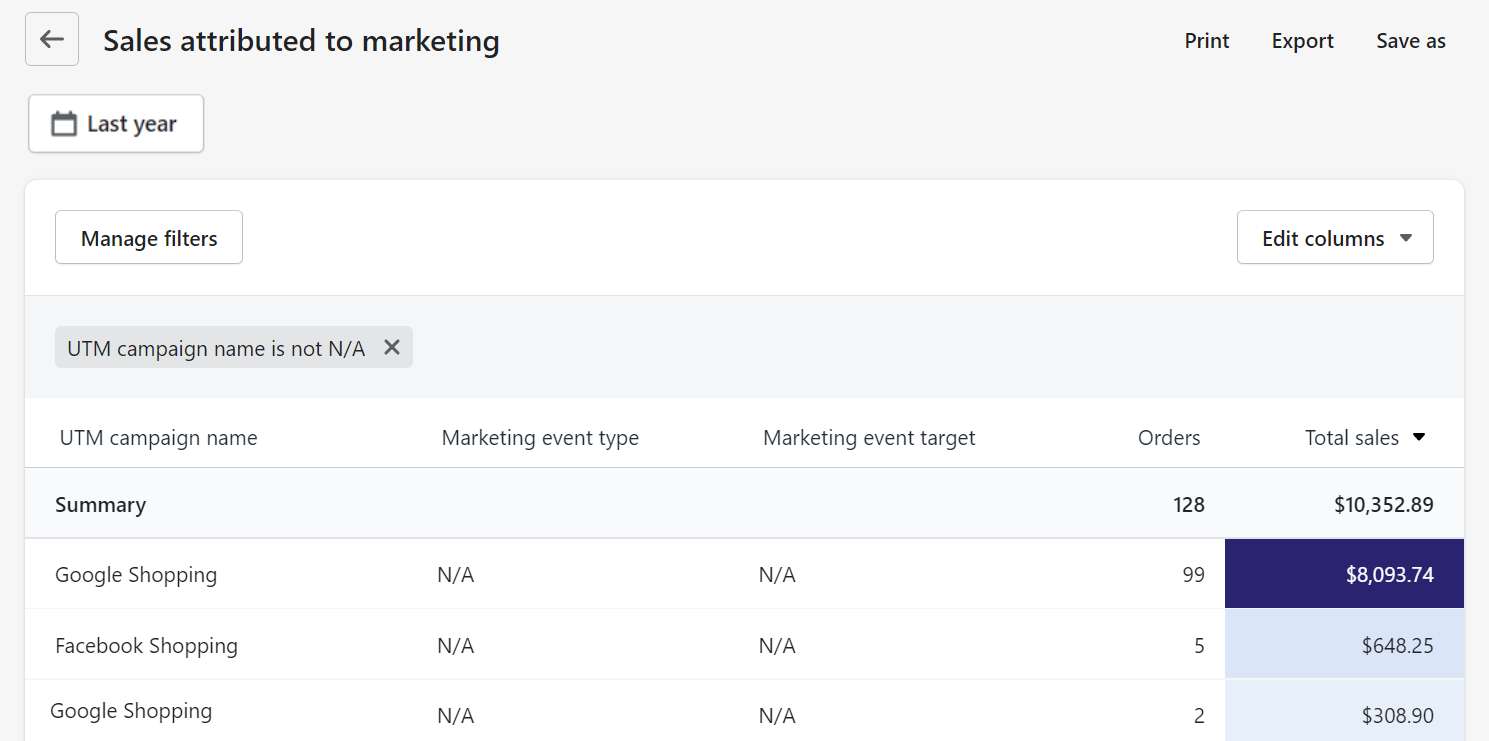Click the Manage filters button

149,238
